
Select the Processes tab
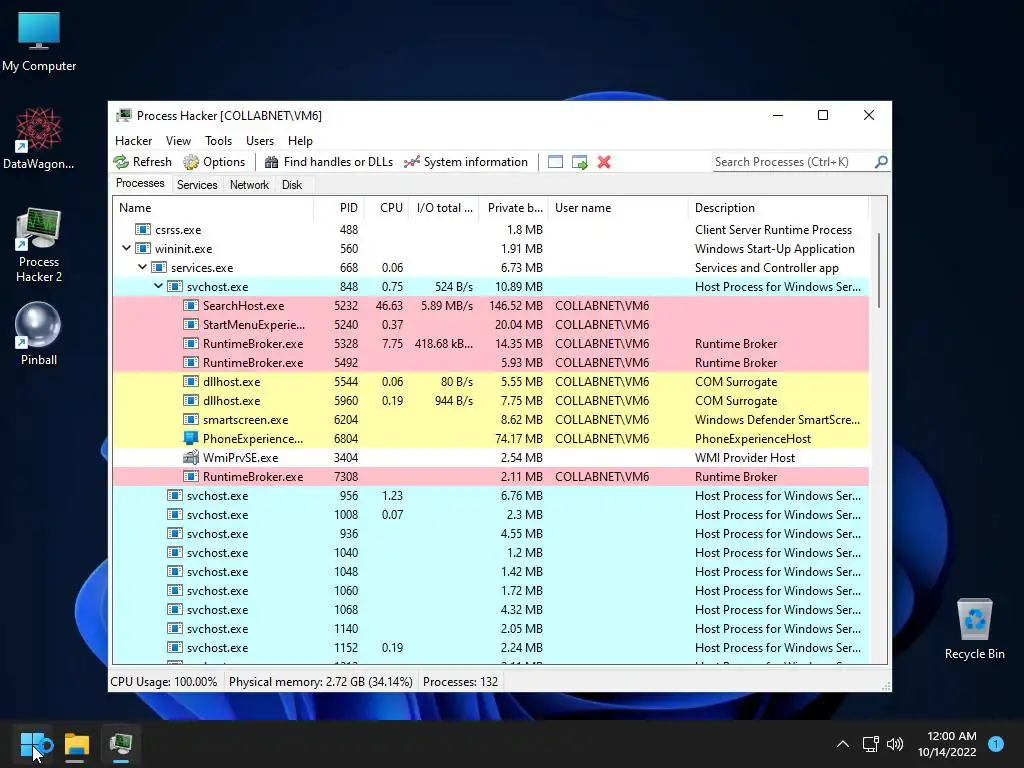pos(140,184)
